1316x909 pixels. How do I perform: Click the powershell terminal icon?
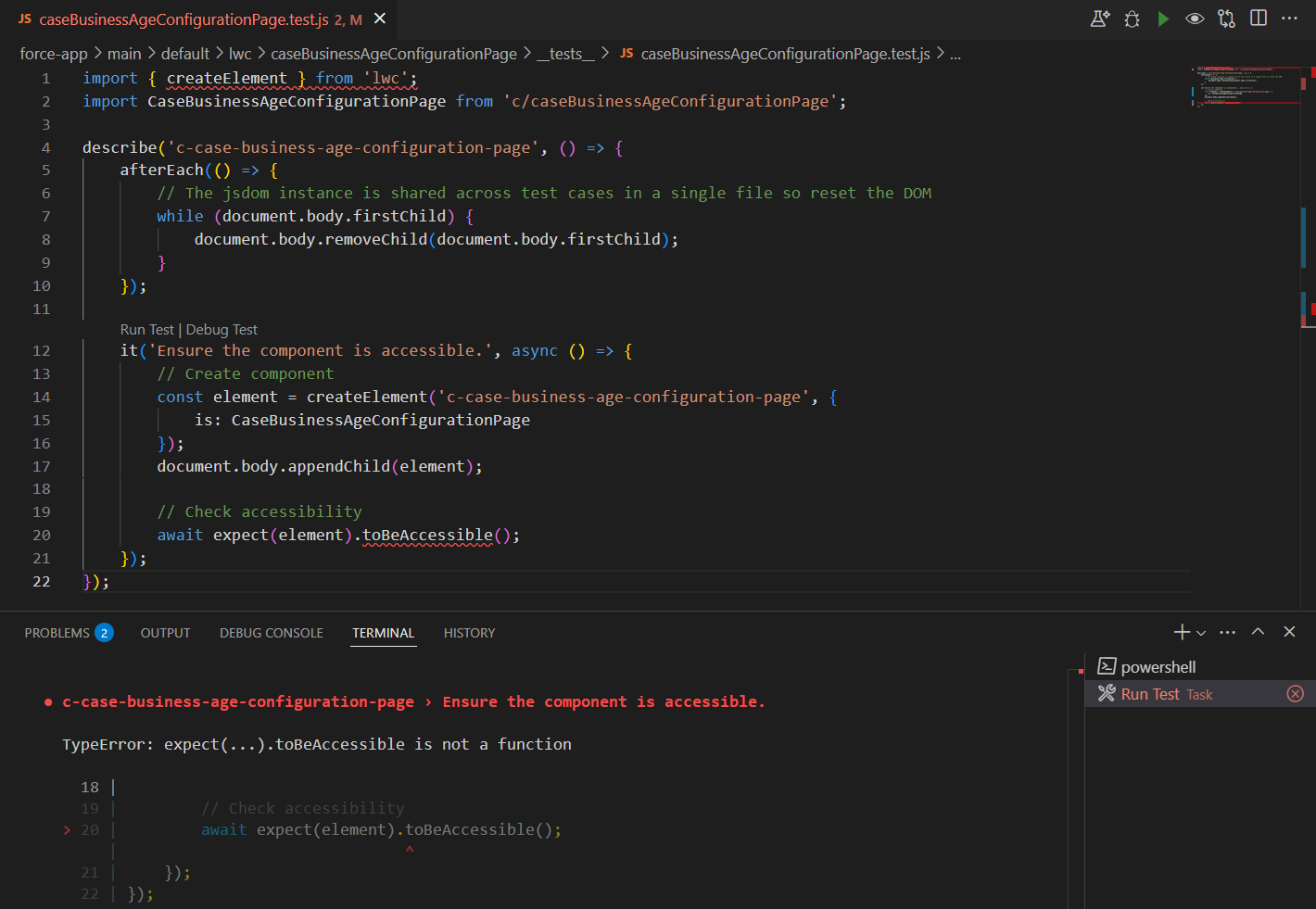point(1107,666)
